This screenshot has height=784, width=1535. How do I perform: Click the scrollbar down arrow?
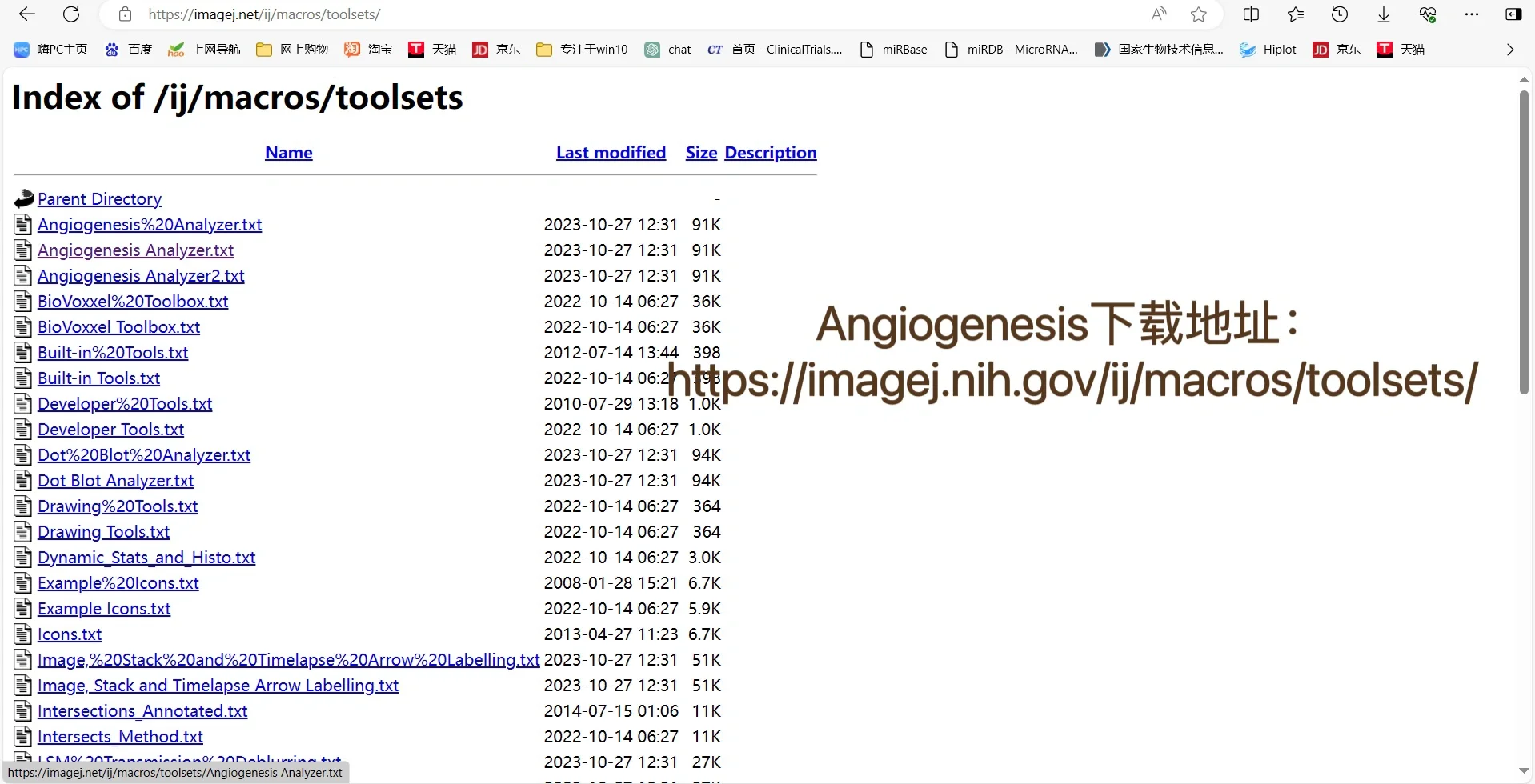1524,770
